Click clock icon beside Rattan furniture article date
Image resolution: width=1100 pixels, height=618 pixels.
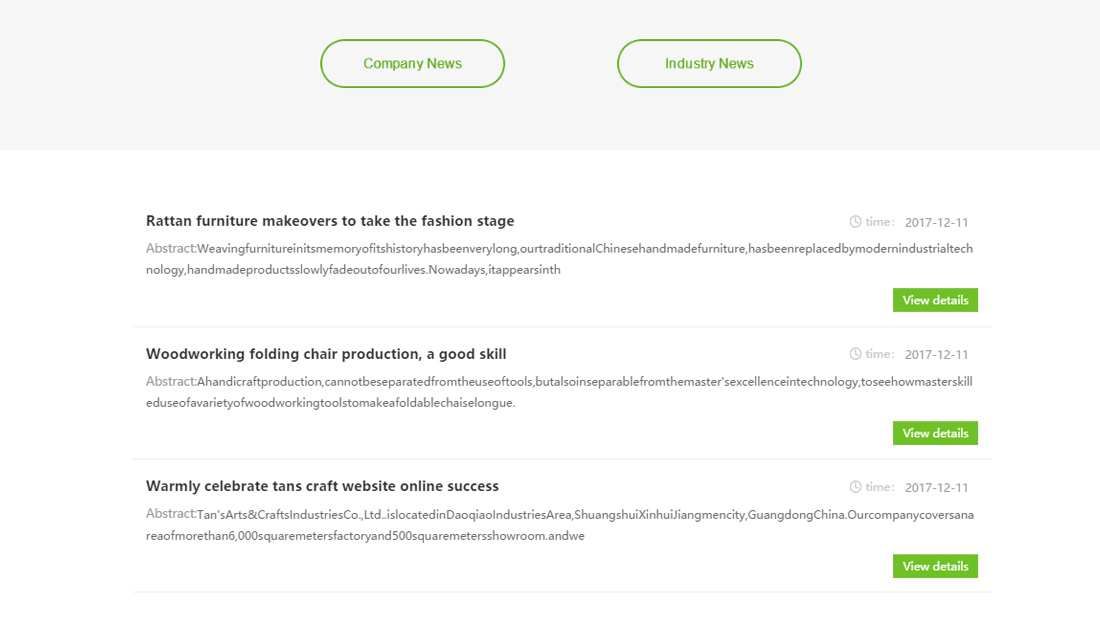855,222
